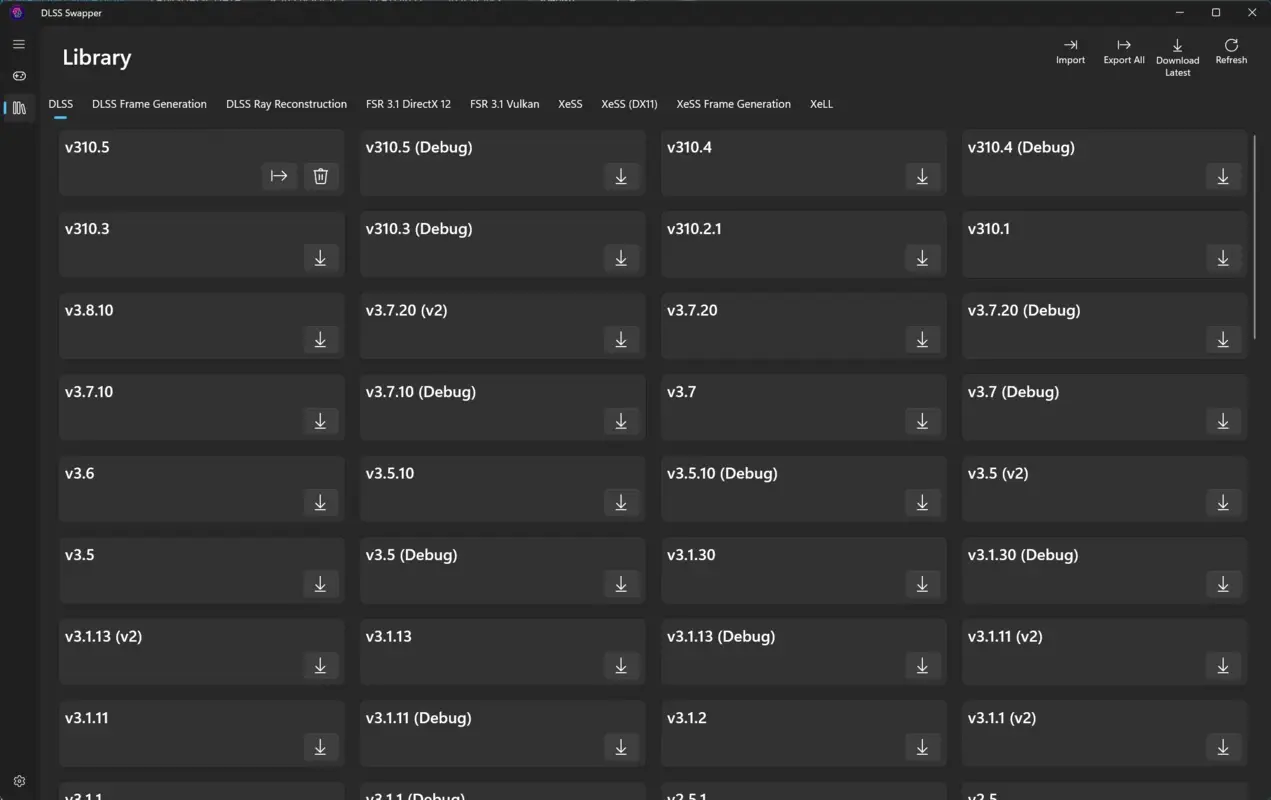Download the v3.1.2 DLSS DLL
1271x800 pixels.
(x=922, y=747)
